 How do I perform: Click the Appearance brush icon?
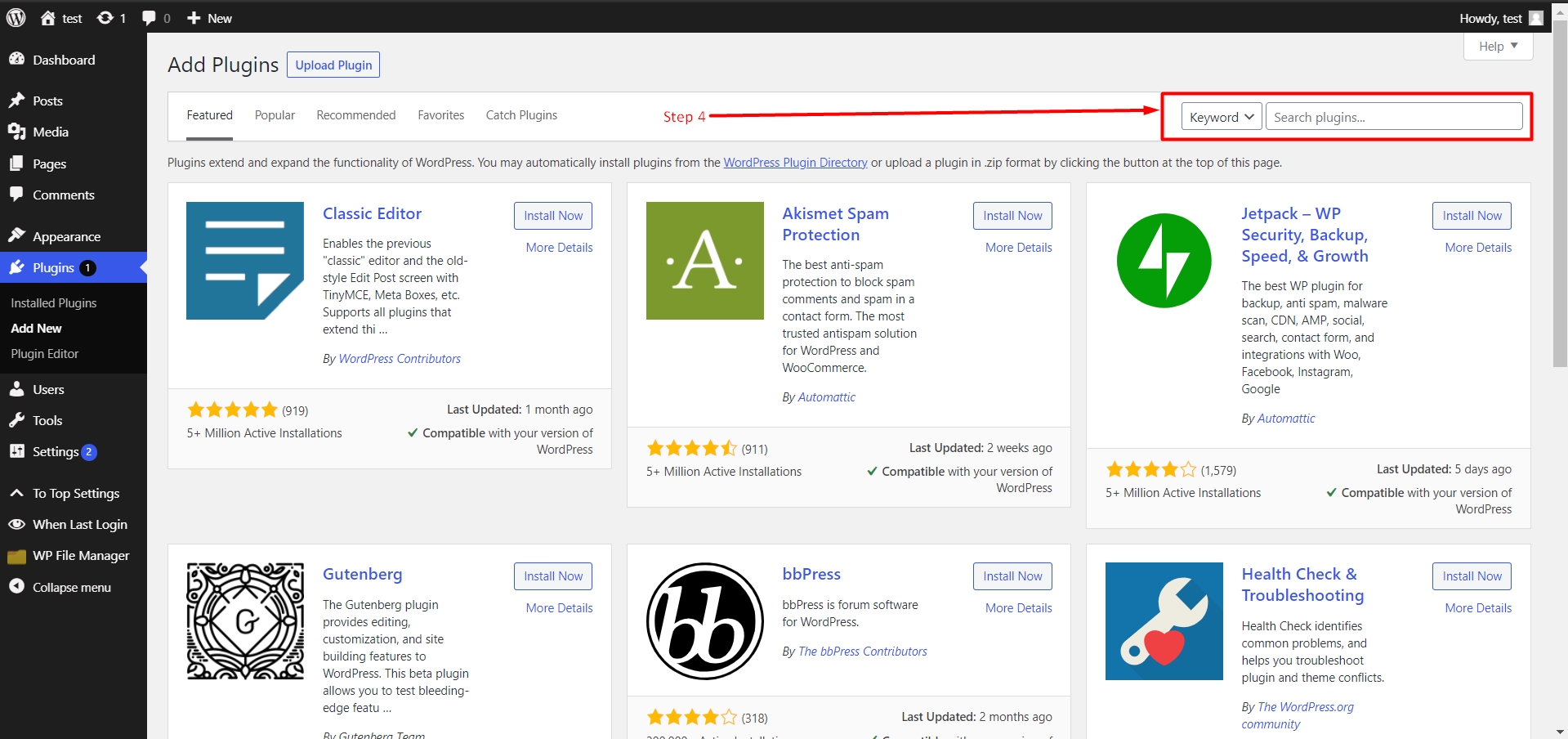(16, 235)
